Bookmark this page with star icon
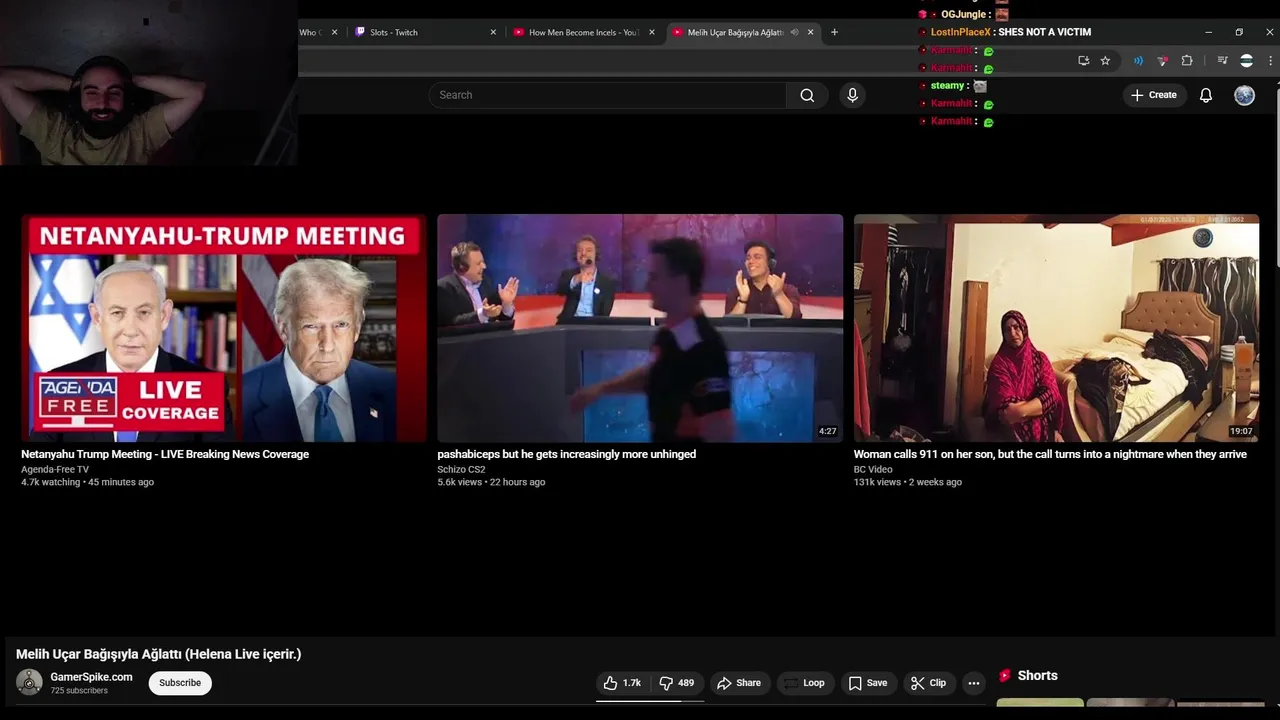Screen dimensions: 1280x720 tap(1105, 61)
